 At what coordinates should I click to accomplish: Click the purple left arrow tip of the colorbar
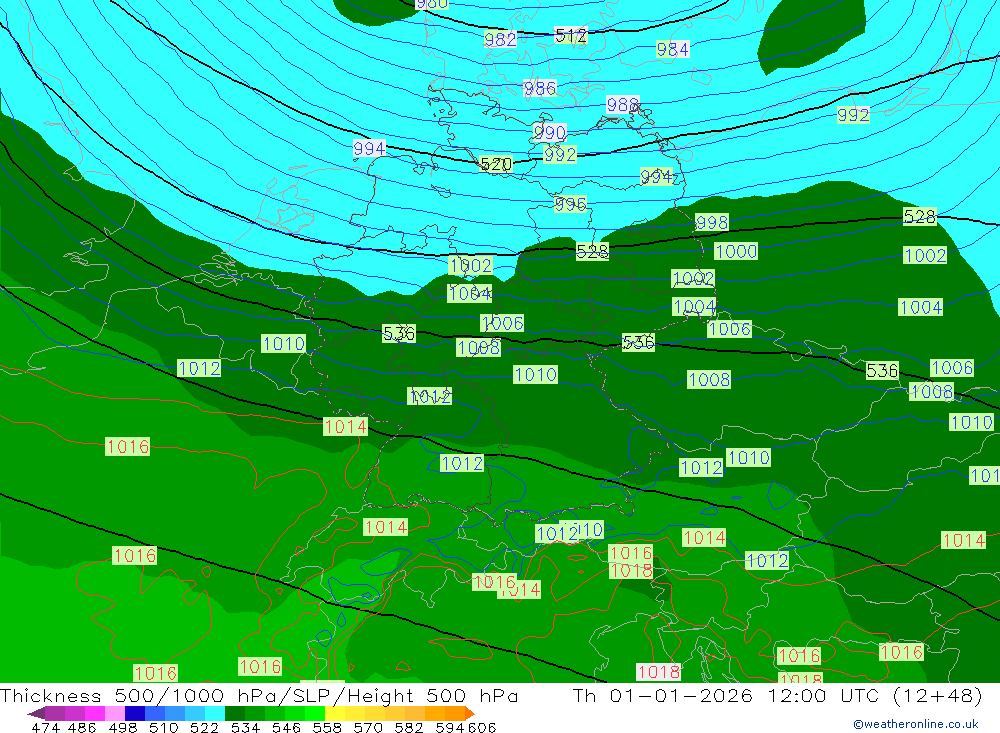click(36, 713)
